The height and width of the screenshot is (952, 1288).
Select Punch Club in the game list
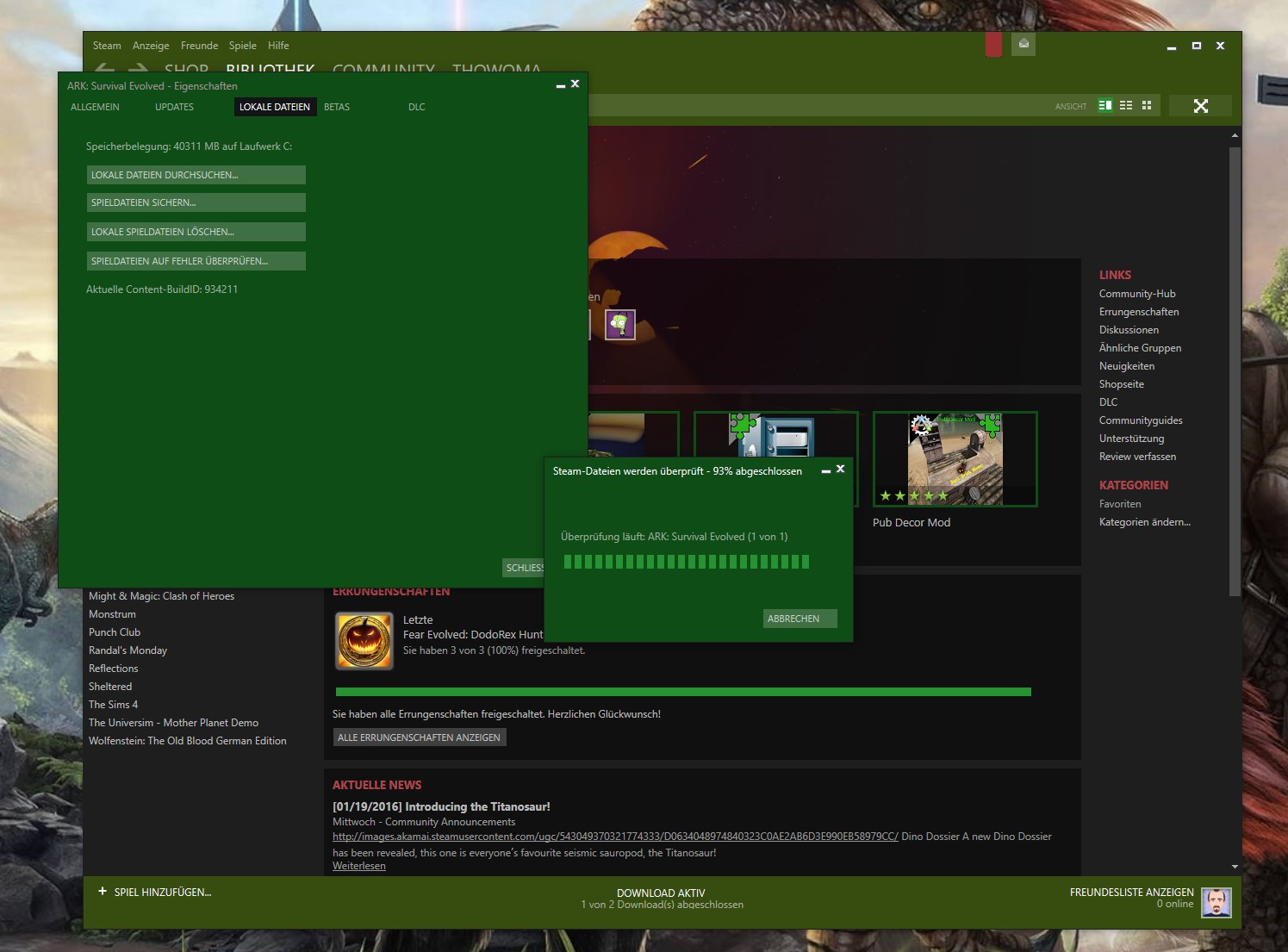click(115, 632)
